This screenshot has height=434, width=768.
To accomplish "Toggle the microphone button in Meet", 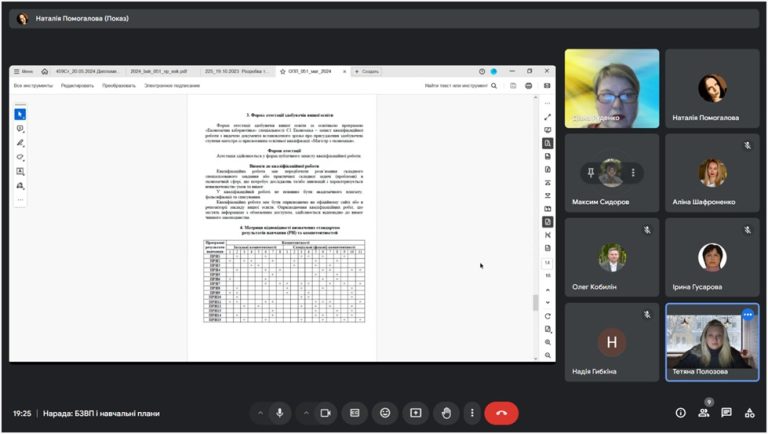I will [280, 413].
